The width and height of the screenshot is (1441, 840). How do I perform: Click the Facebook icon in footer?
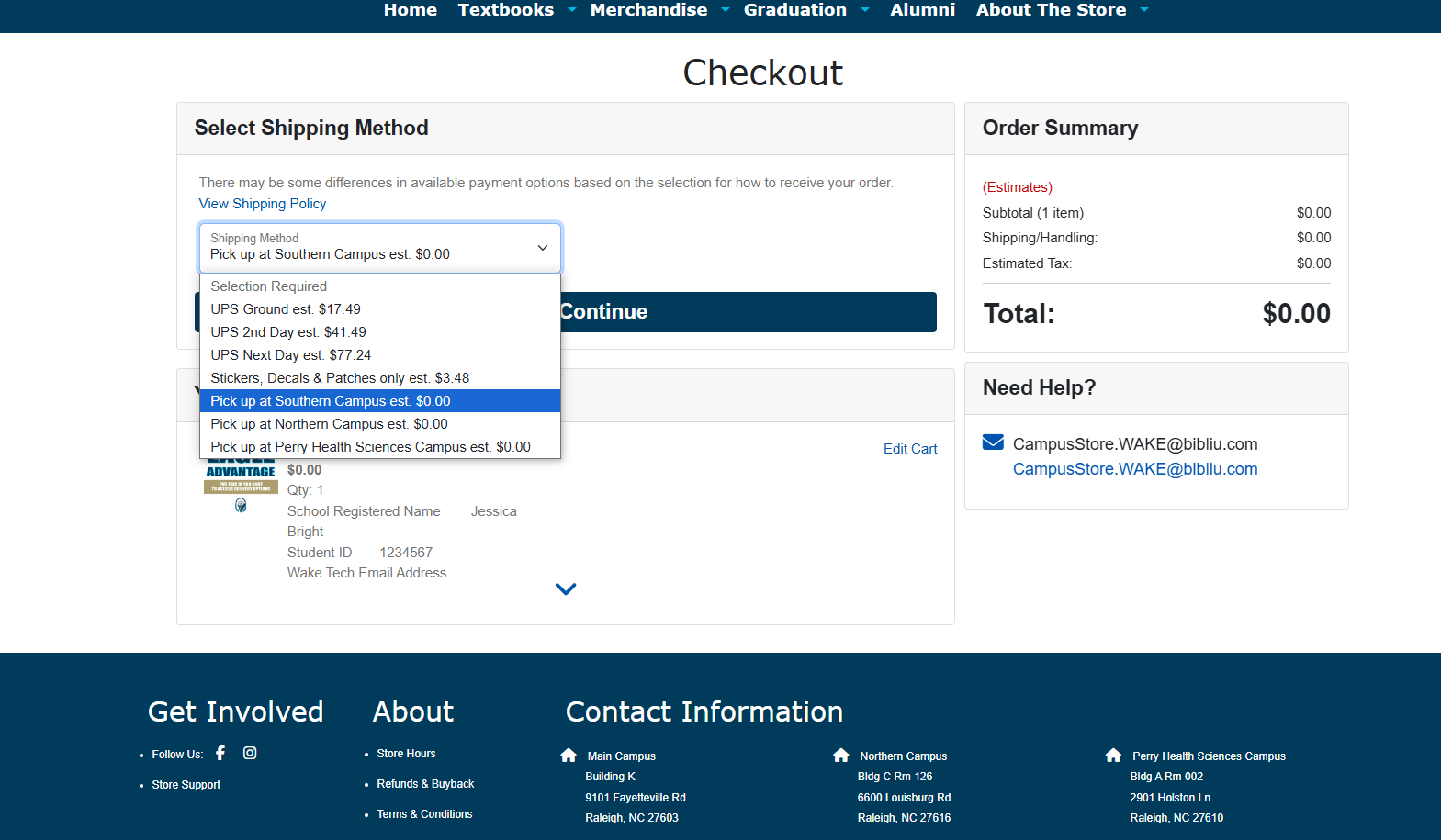point(220,753)
